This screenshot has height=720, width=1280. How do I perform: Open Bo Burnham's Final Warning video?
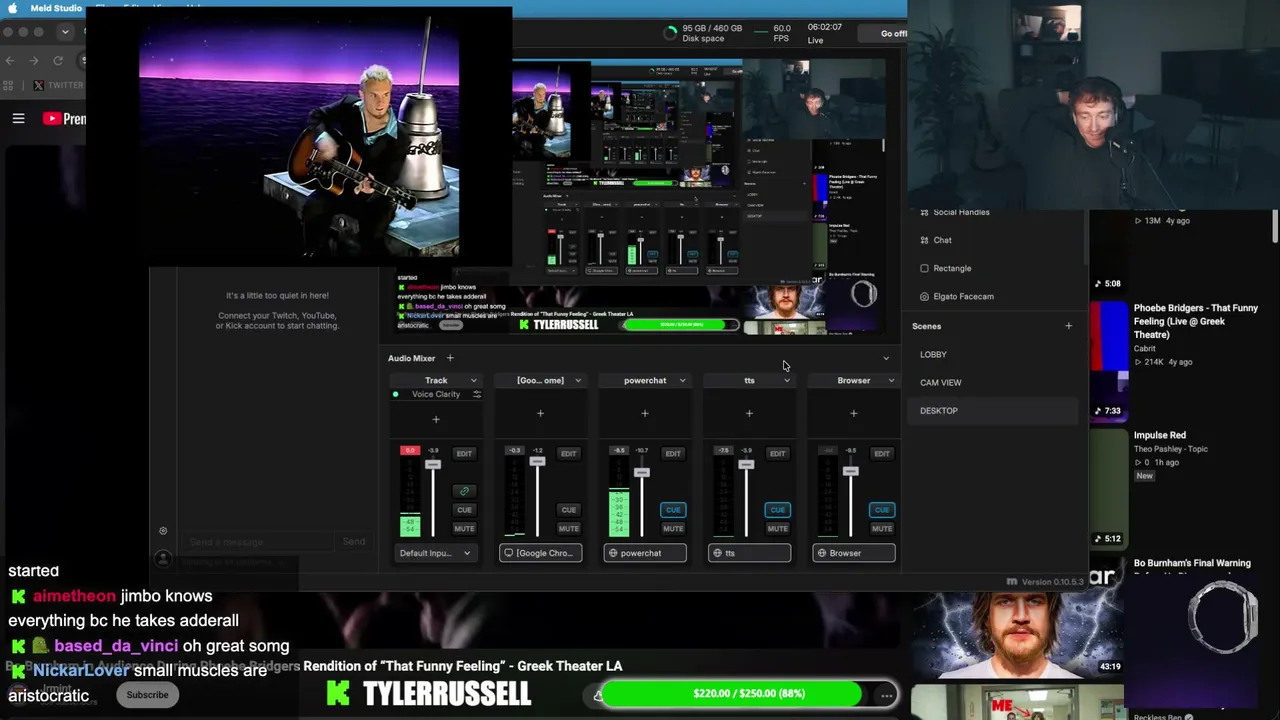(1192, 563)
